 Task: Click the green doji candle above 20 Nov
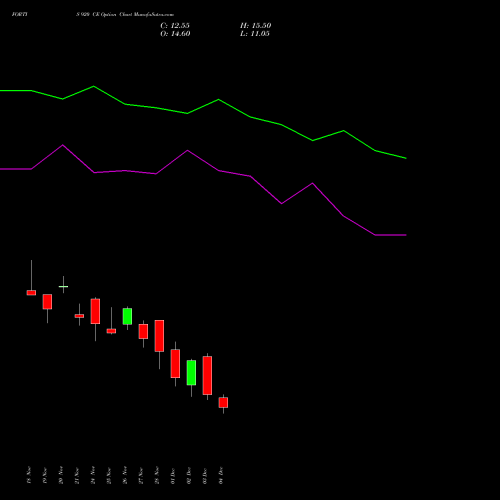63,286
